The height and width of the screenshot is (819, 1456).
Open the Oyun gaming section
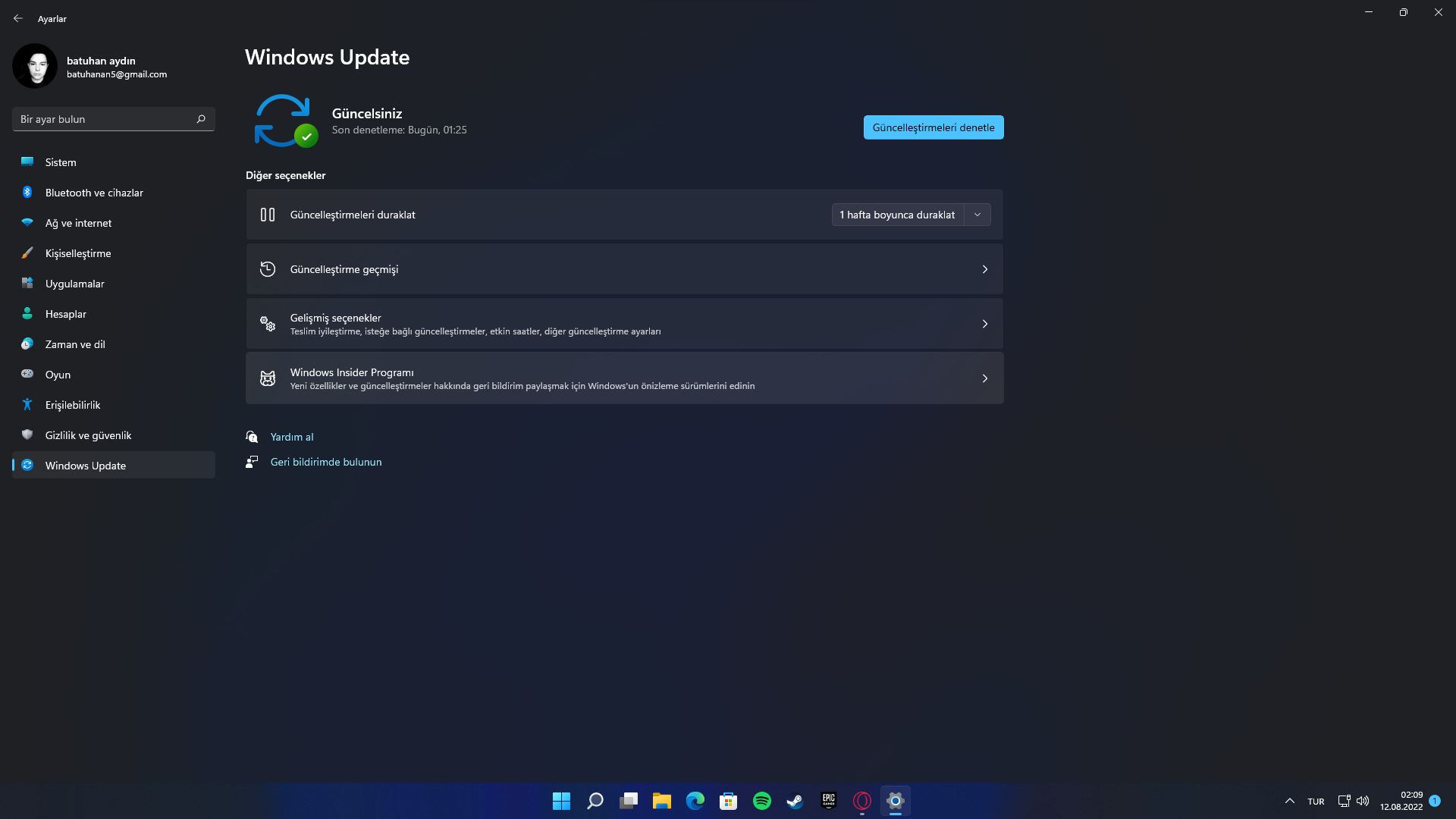58,375
